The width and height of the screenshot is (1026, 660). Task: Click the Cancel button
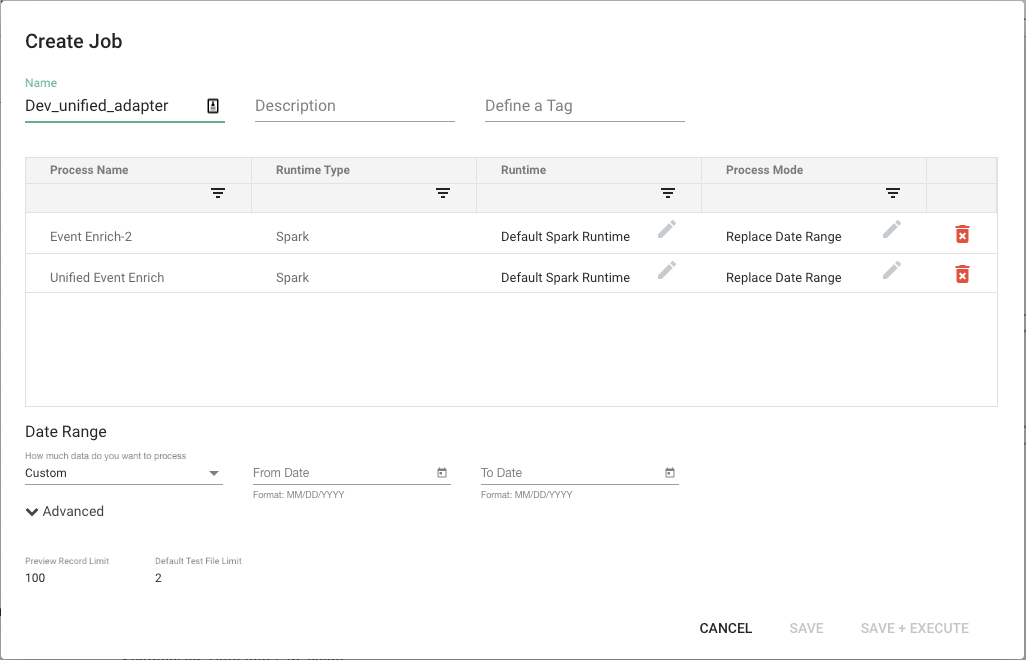point(725,628)
